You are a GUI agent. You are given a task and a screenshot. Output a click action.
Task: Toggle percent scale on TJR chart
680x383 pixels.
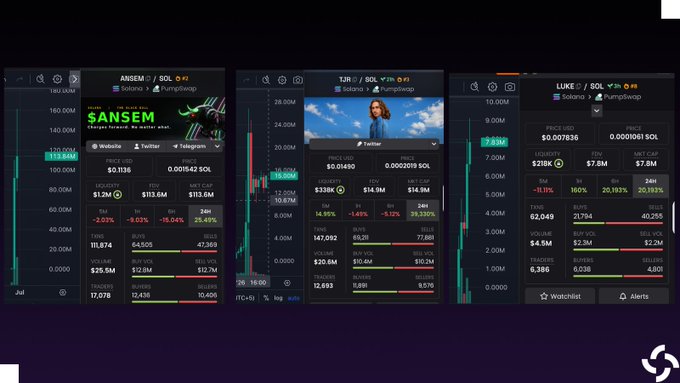coord(266,298)
